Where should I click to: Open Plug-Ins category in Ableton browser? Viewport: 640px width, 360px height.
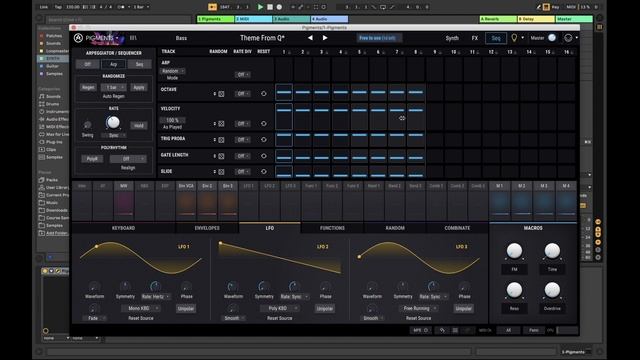(x=54, y=142)
